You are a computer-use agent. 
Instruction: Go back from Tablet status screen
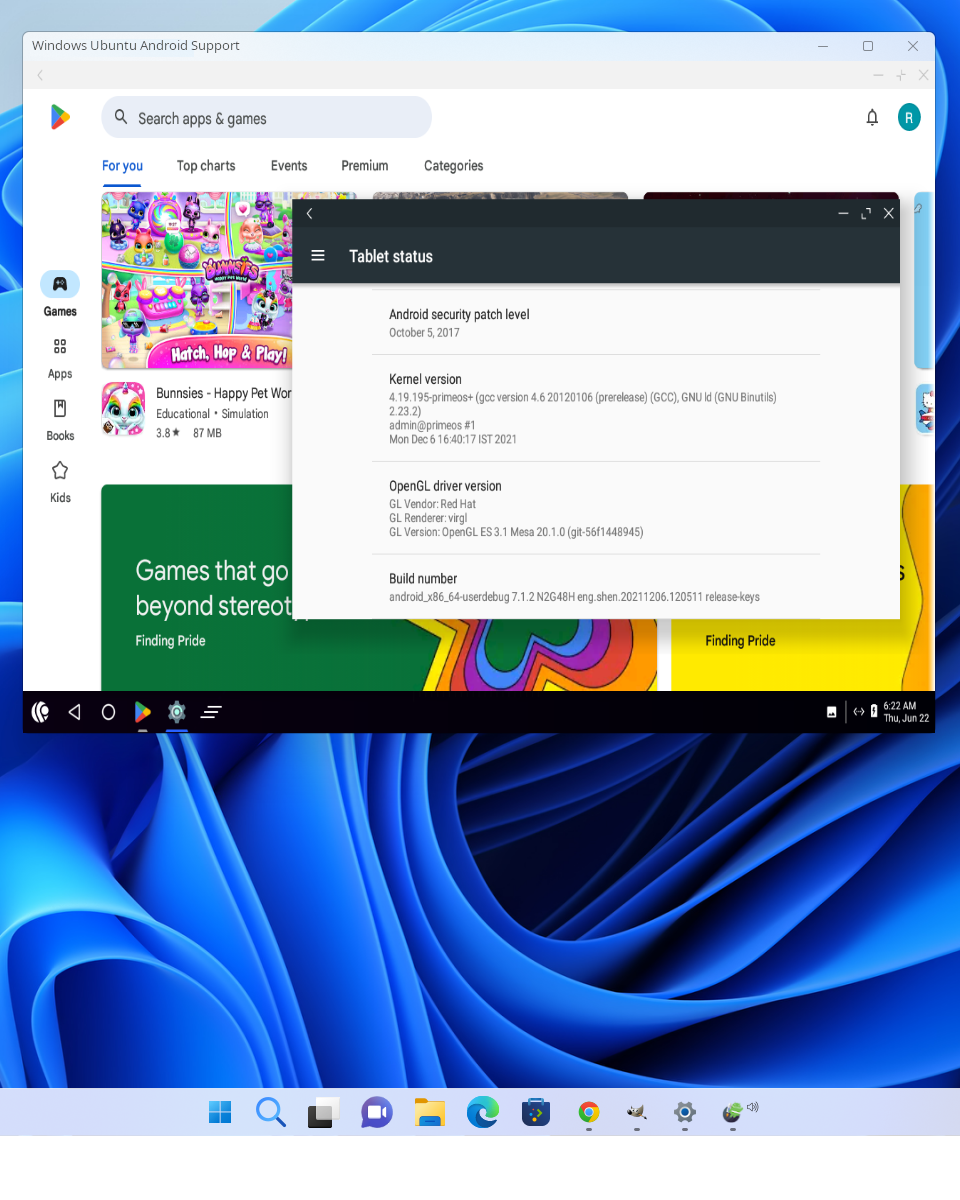click(x=309, y=213)
